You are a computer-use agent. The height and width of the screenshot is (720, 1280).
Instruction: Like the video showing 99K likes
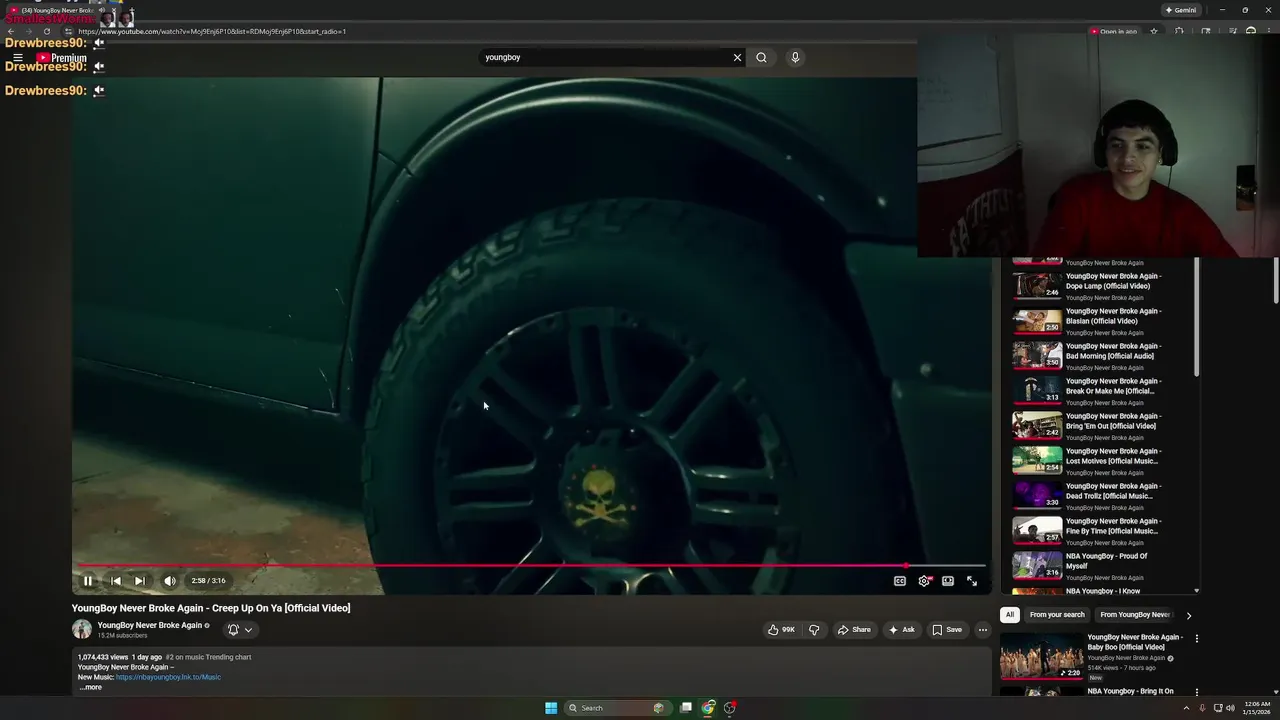point(781,630)
